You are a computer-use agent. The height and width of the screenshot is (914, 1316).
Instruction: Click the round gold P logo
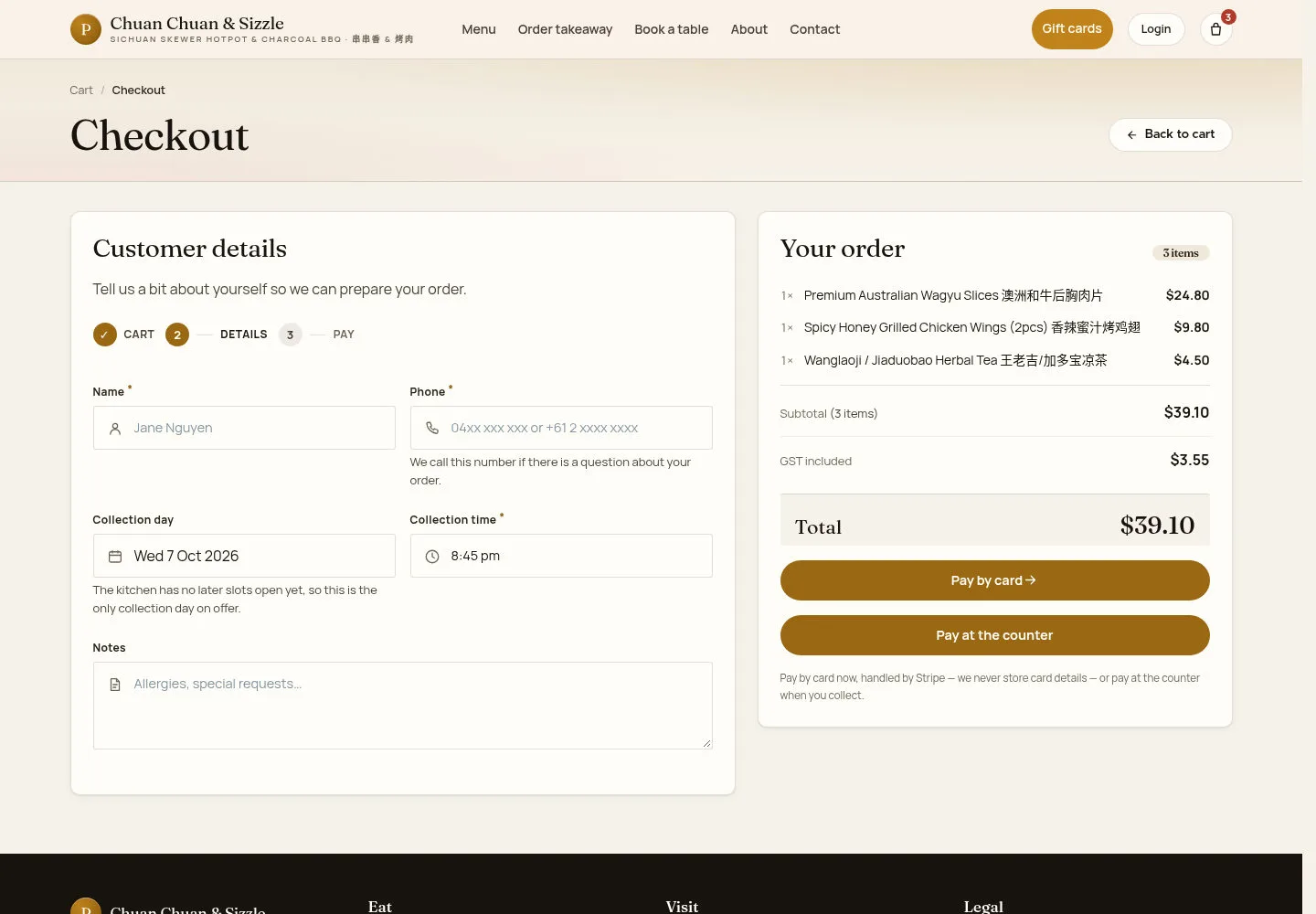[86, 29]
